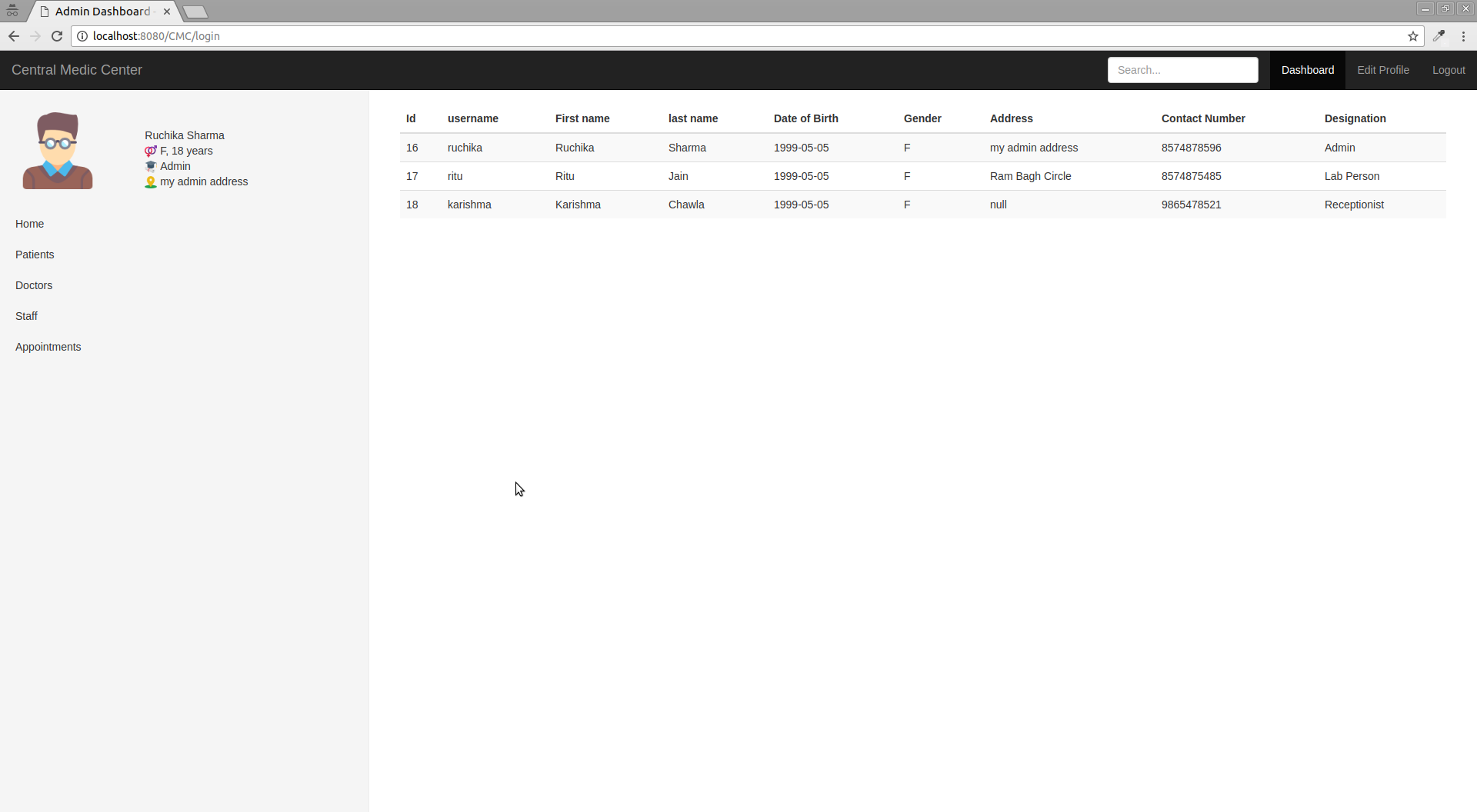Viewport: 1477px width, 812px height.
Task: Go to Patients in sidebar
Action: (35, 255)
